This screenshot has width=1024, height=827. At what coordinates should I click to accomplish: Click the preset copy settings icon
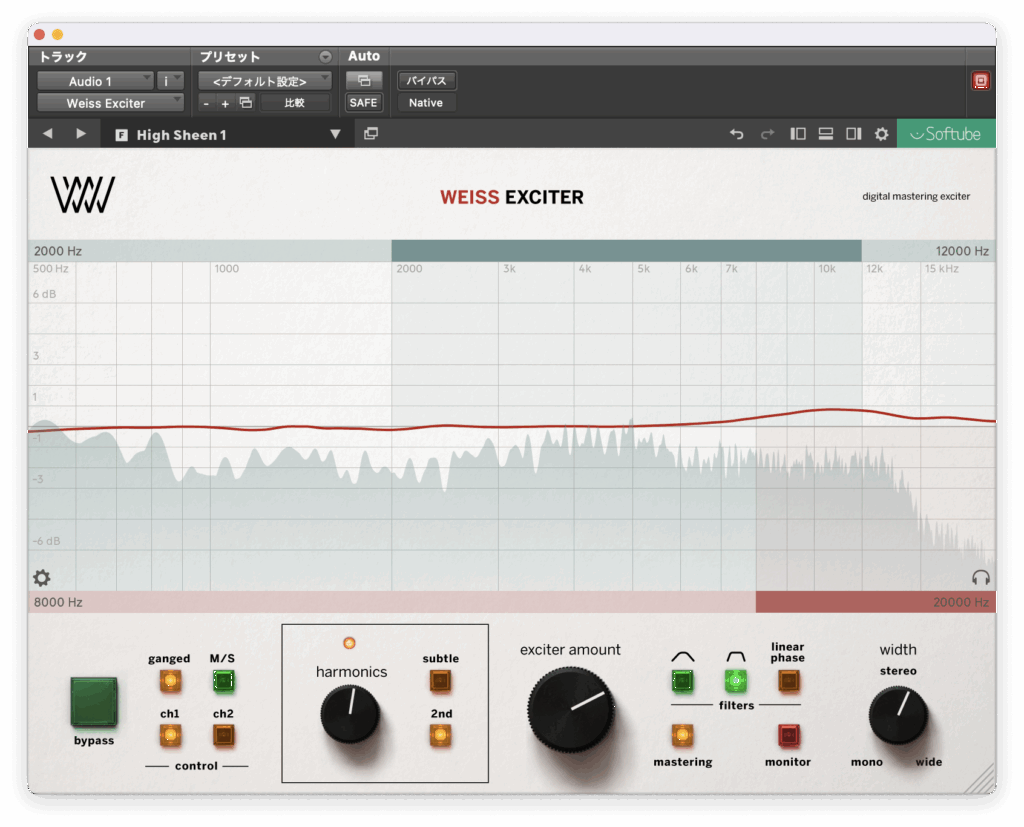click(246, 103)
